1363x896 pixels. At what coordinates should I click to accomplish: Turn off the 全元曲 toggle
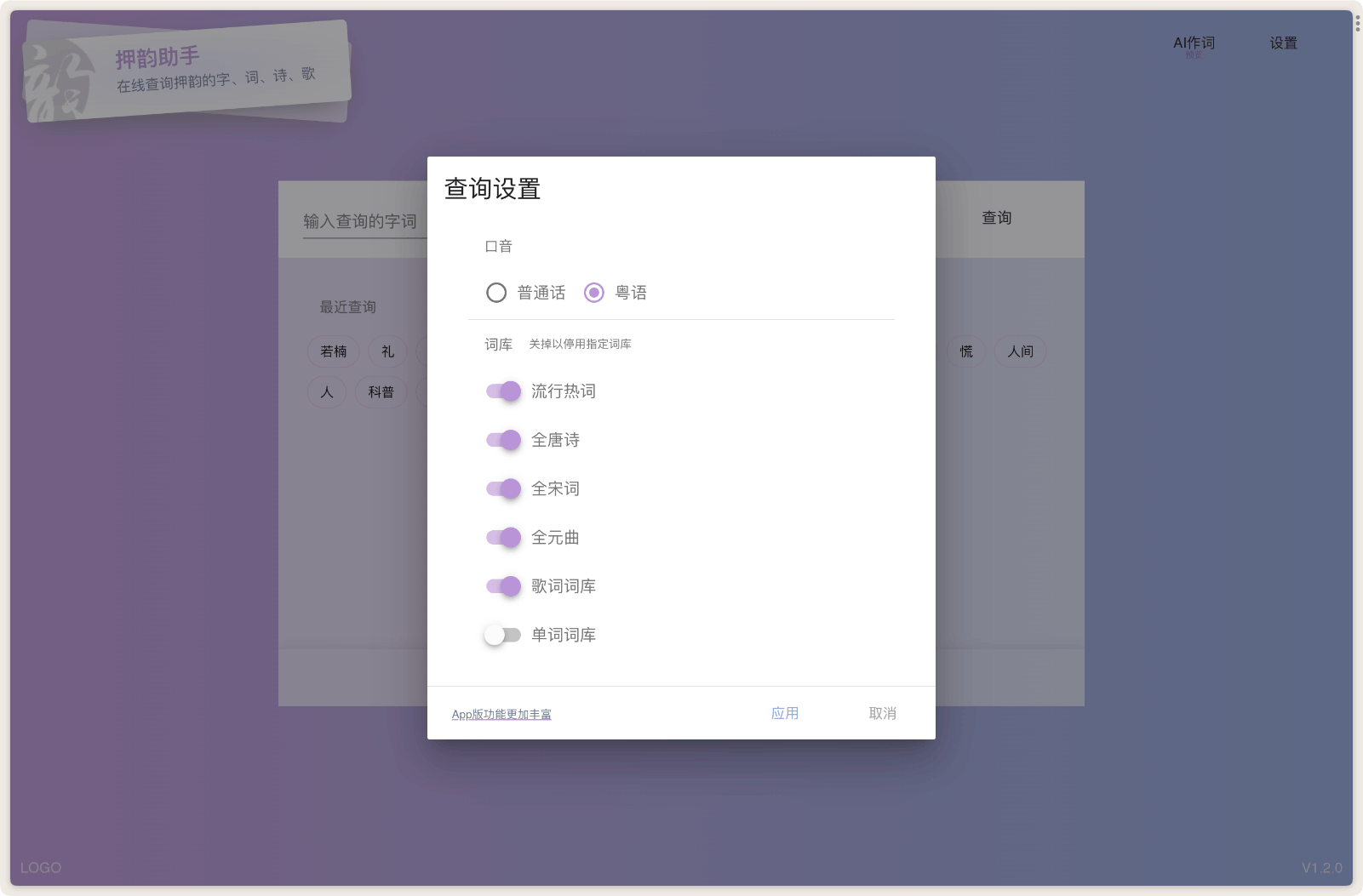pos(503,537)
